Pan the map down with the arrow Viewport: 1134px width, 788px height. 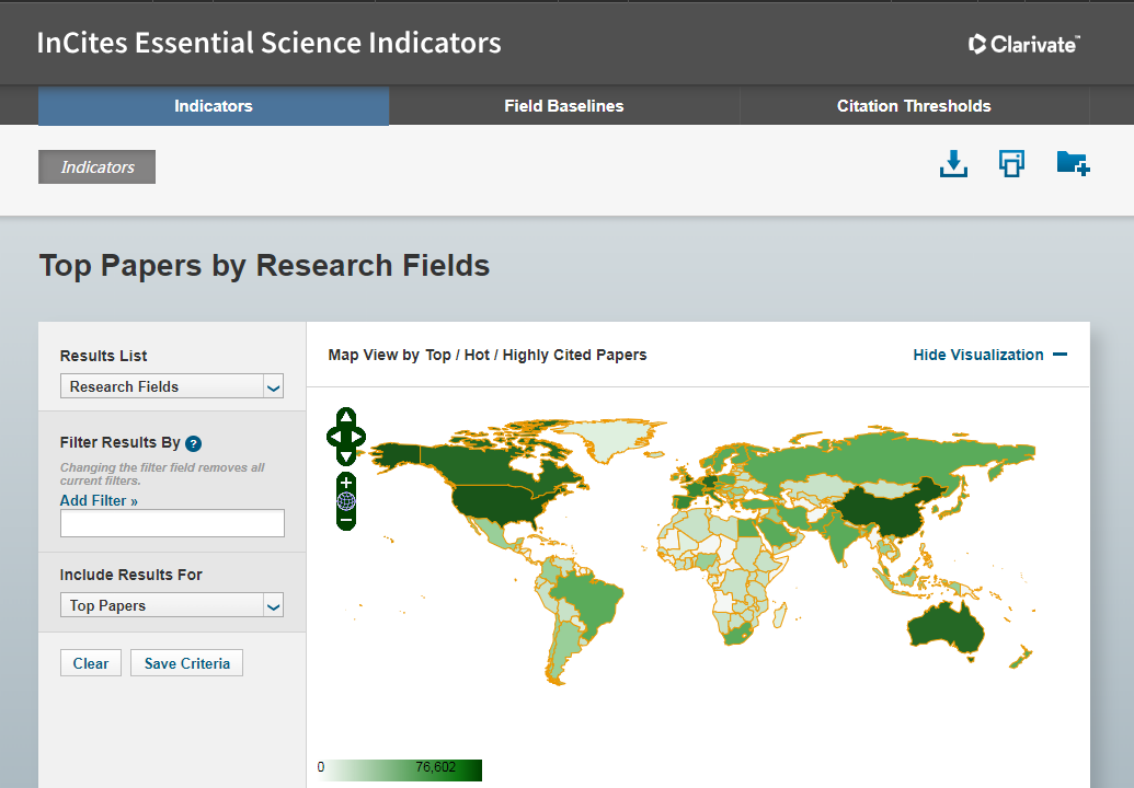click(346, 456)
